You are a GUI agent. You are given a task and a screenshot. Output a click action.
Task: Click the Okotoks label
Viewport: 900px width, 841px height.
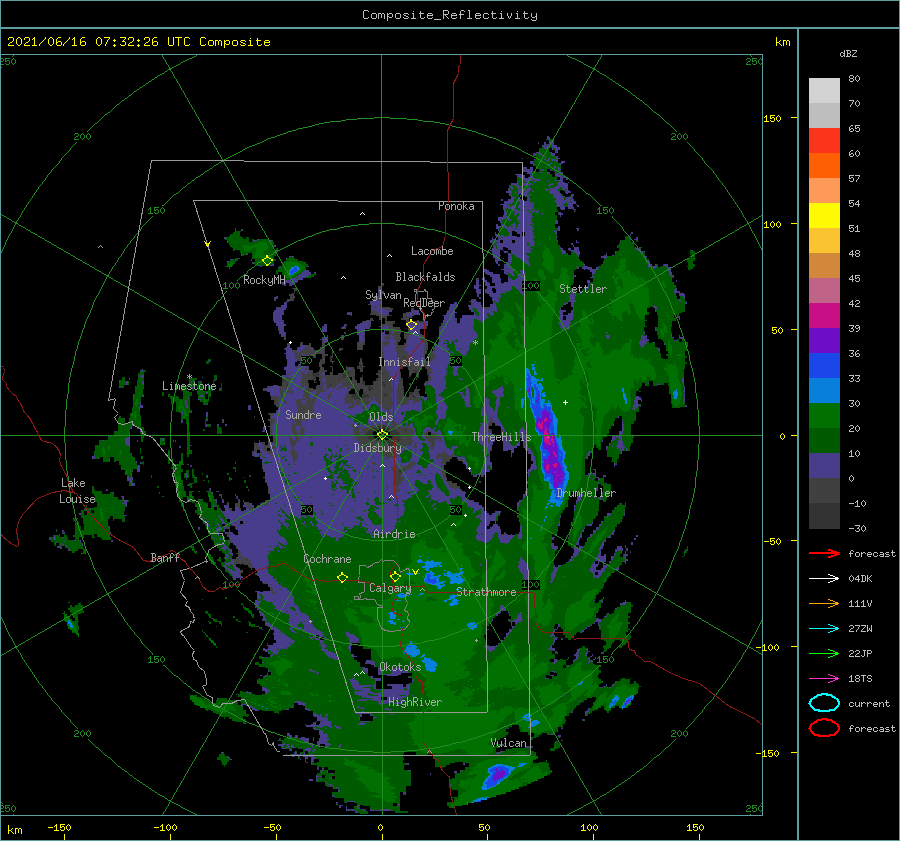point(400,667)
